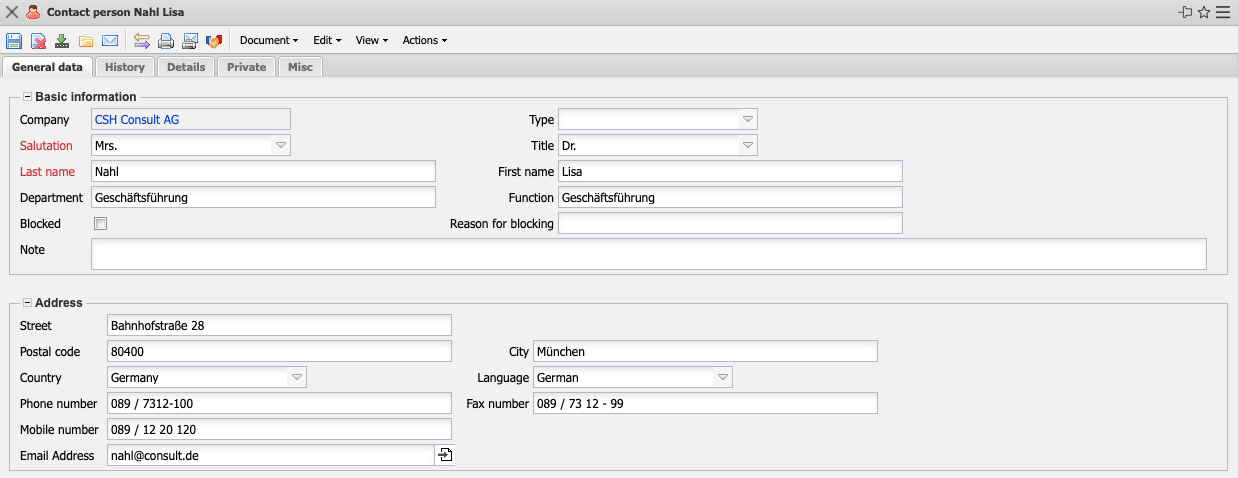Open the Salutation dropdown
The height and width of the screenshot is (478, 1239).
281,146
